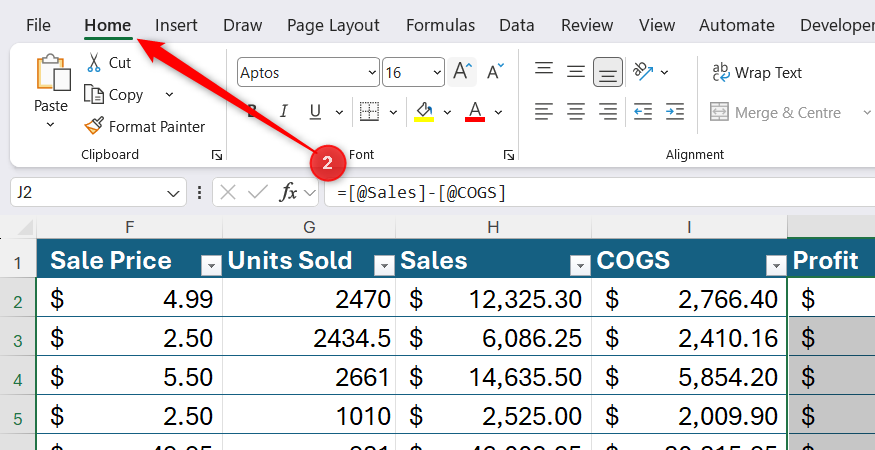Viewport: 875px width, 450px height.
Task: Align text to the left
Action: click(544, 112)
